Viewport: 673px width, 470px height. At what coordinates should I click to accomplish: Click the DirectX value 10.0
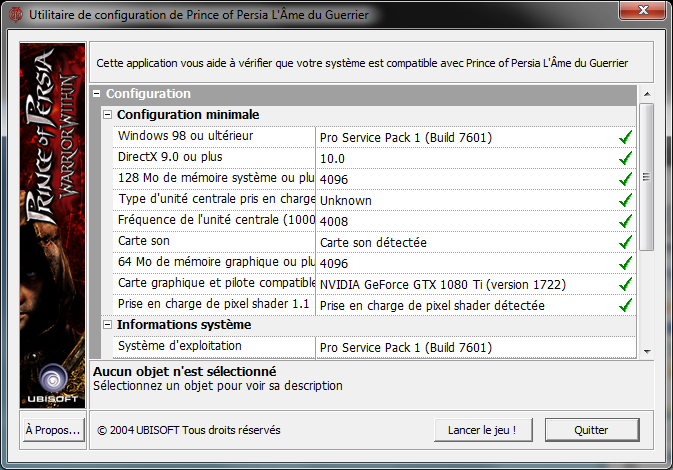(x=332, y=159)
